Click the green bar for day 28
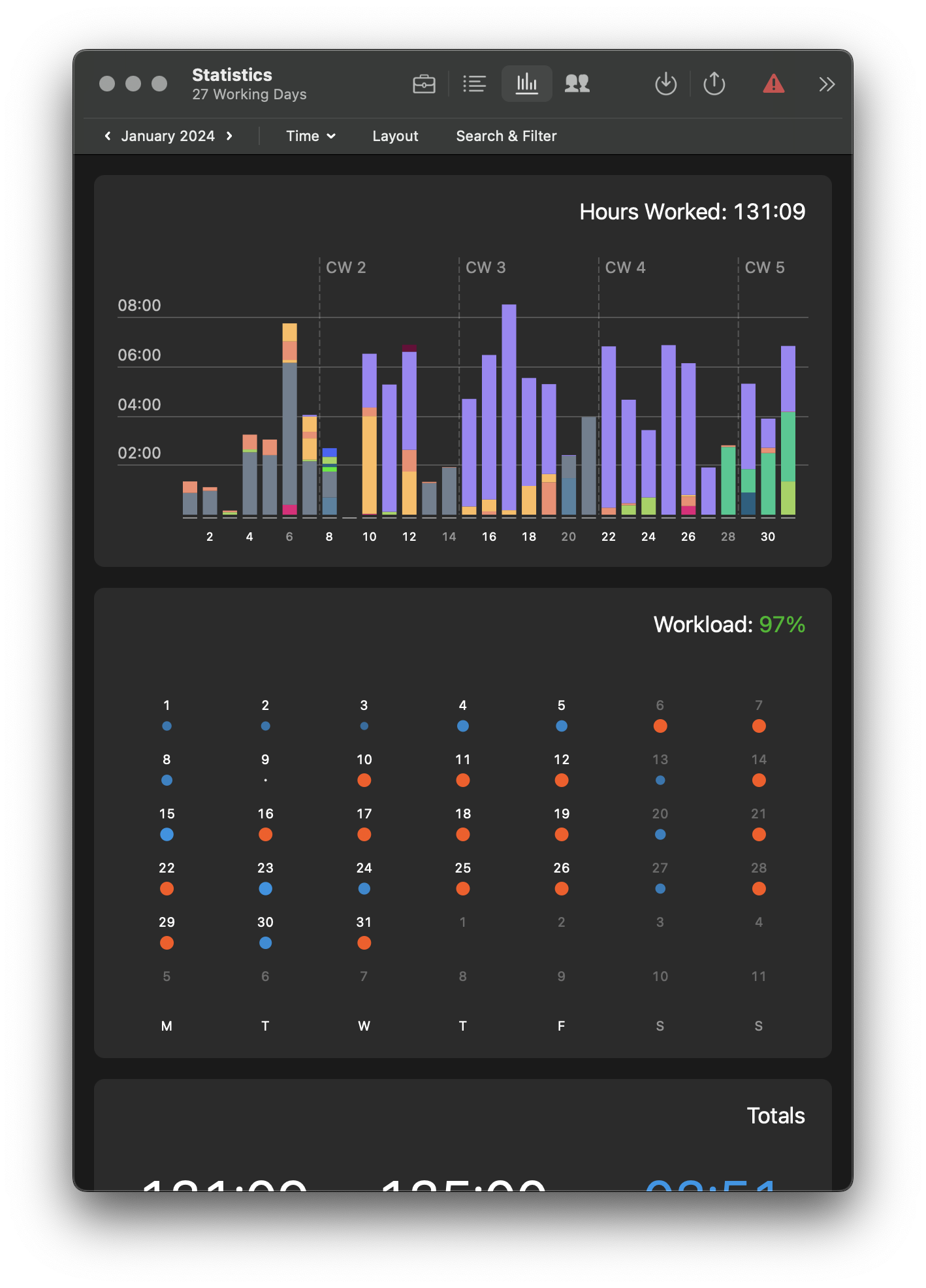This screenshot has height=1288, width=926. pyautogui.click(x=728, y=481)
